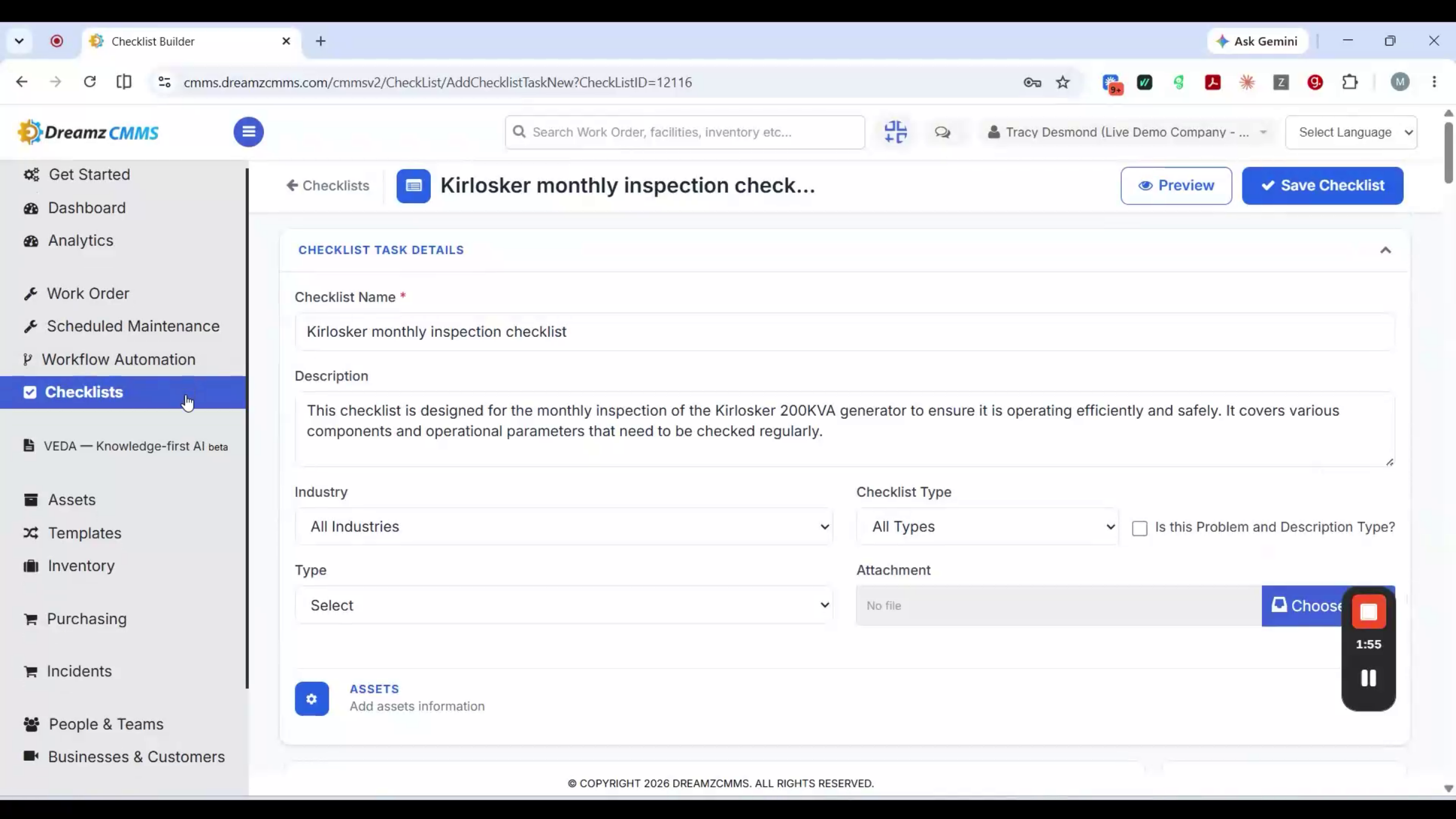
Task: Click into the Description text area
Action: [x=844, y=429]
